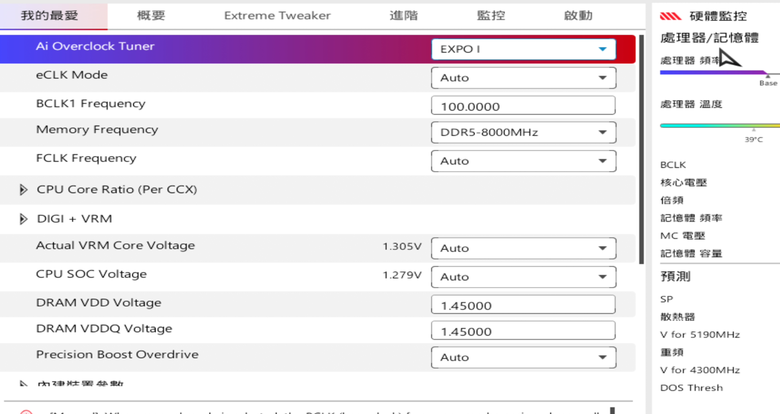
Task: Open the Memory Frequency dropdown
Action: point(523,132)
